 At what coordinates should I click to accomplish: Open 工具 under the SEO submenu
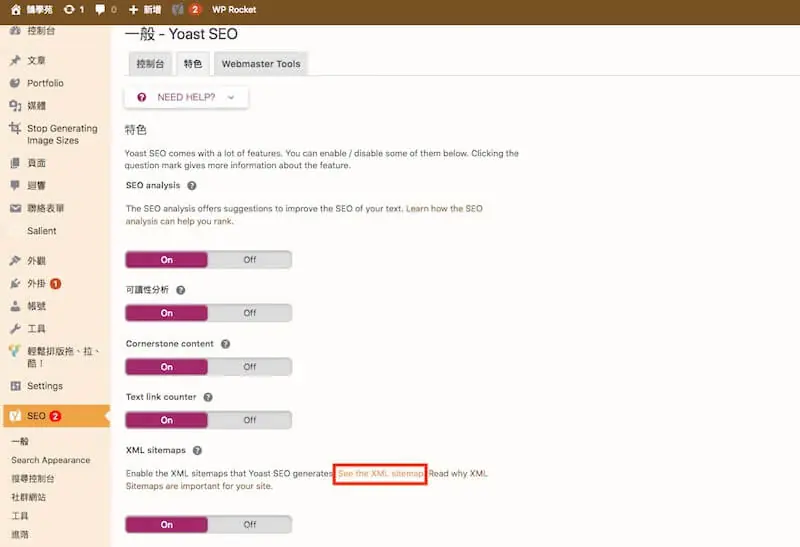[x=20, y=516]
